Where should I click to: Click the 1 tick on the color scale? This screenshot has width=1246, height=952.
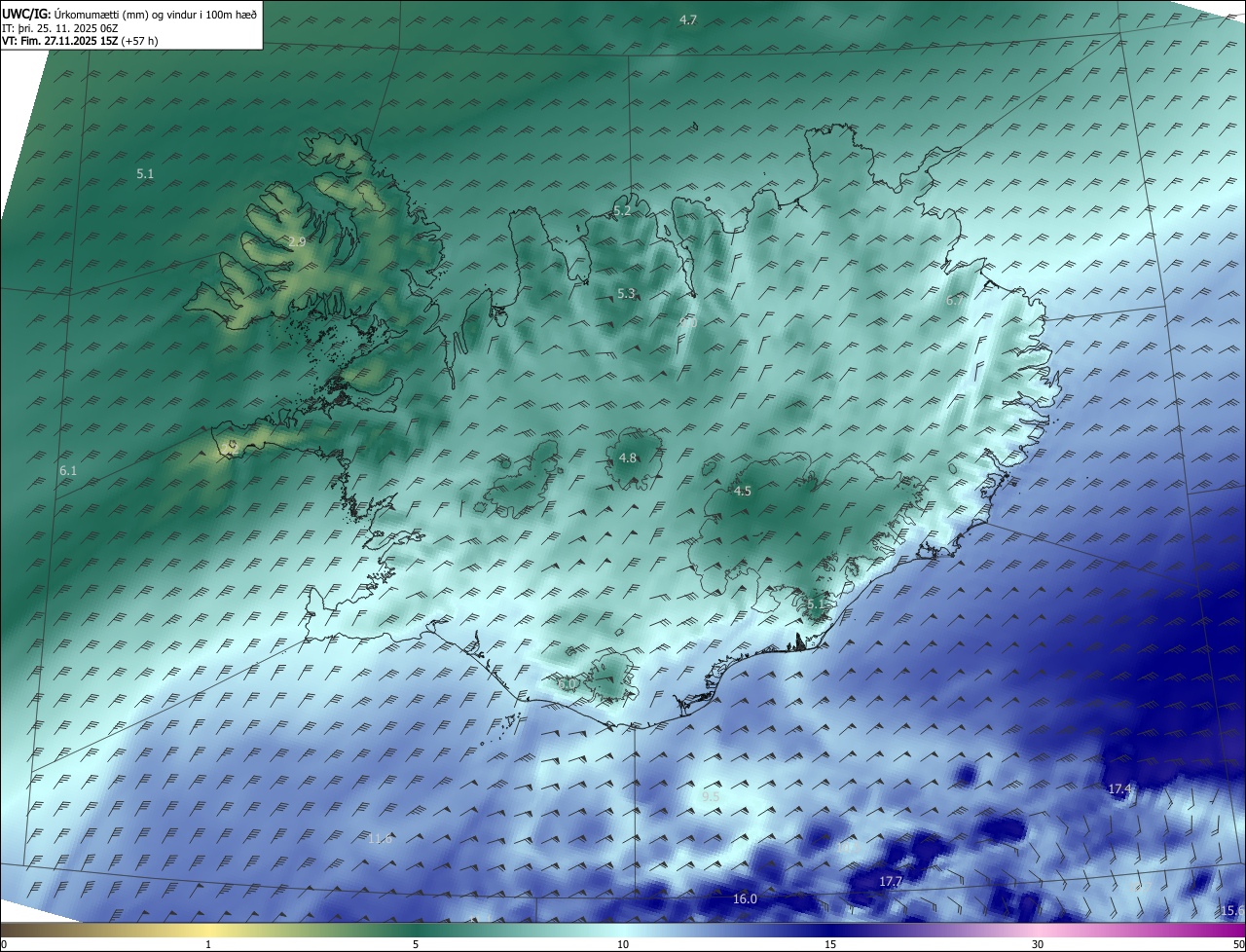click(x=208, y=944)
